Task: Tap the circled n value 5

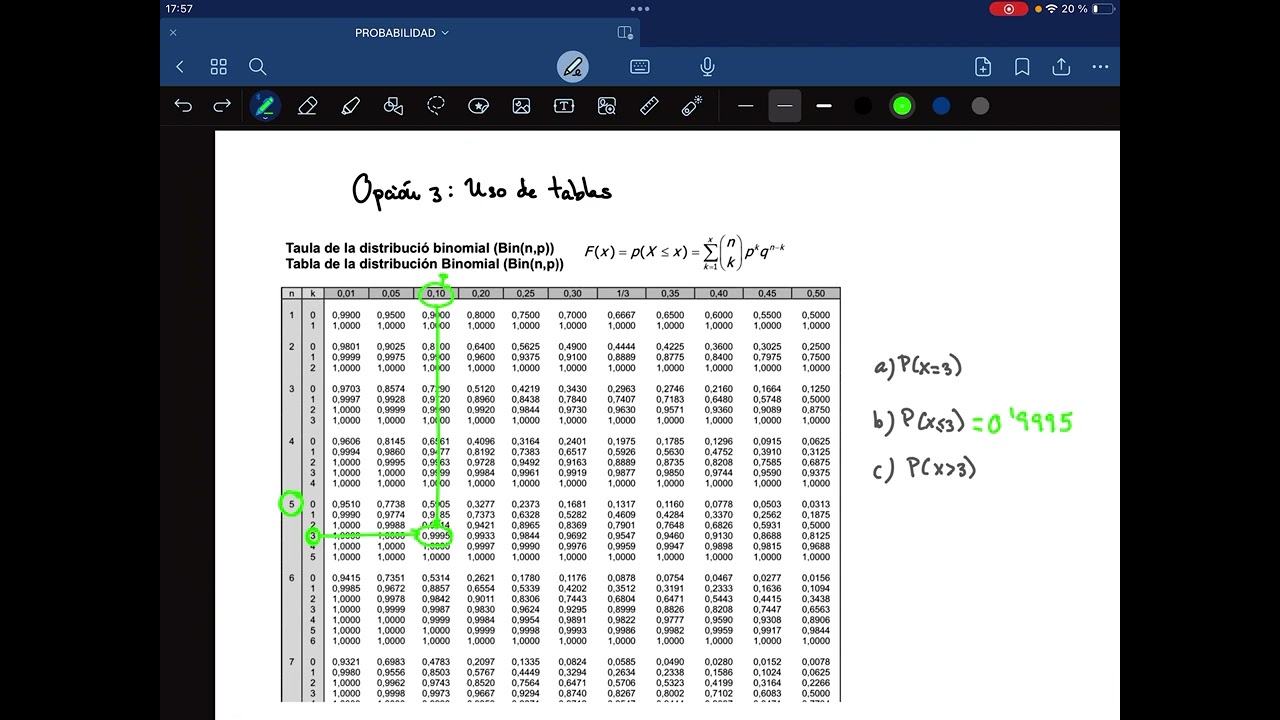Action: pos(291,504)
